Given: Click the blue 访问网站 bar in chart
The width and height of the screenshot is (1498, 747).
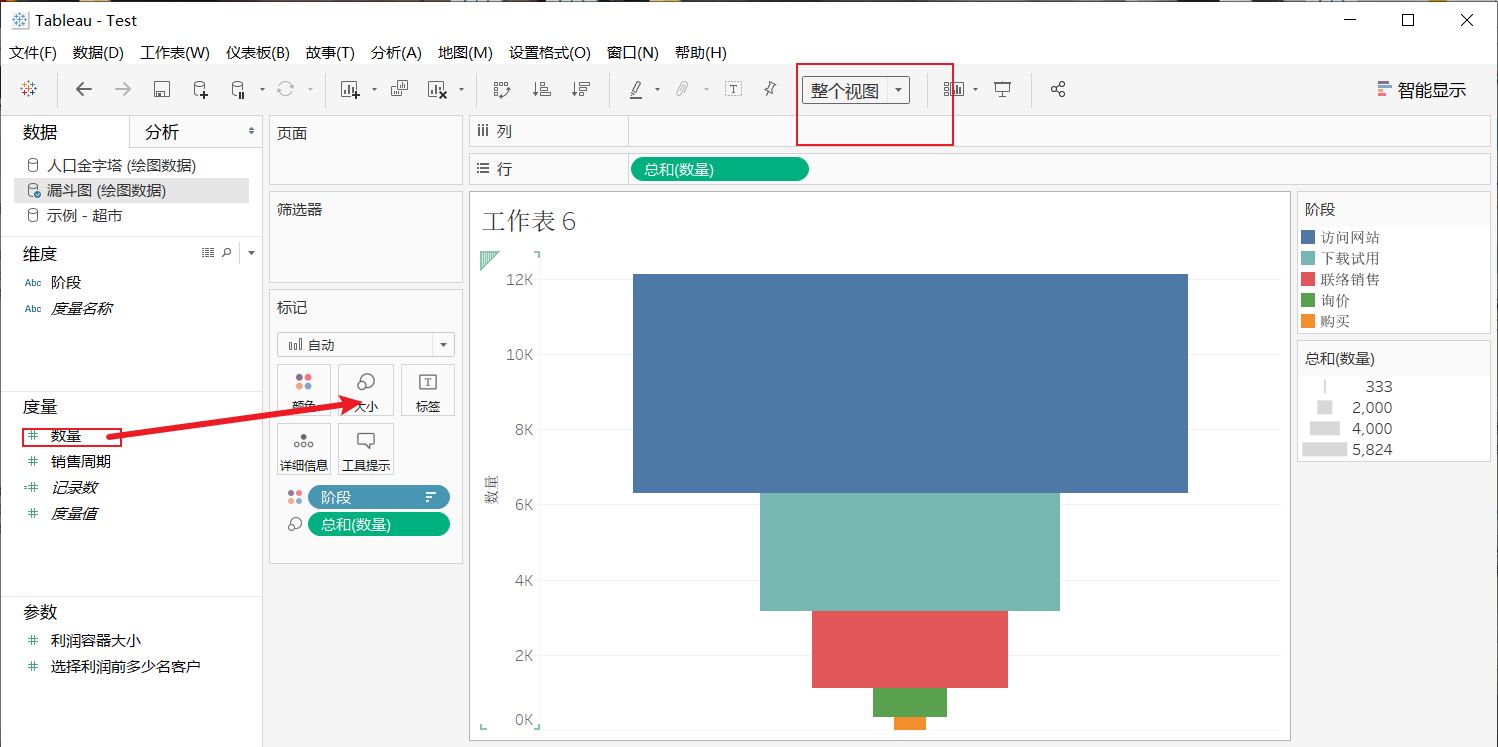Looking at the screenshot, I should click(910, 383).
